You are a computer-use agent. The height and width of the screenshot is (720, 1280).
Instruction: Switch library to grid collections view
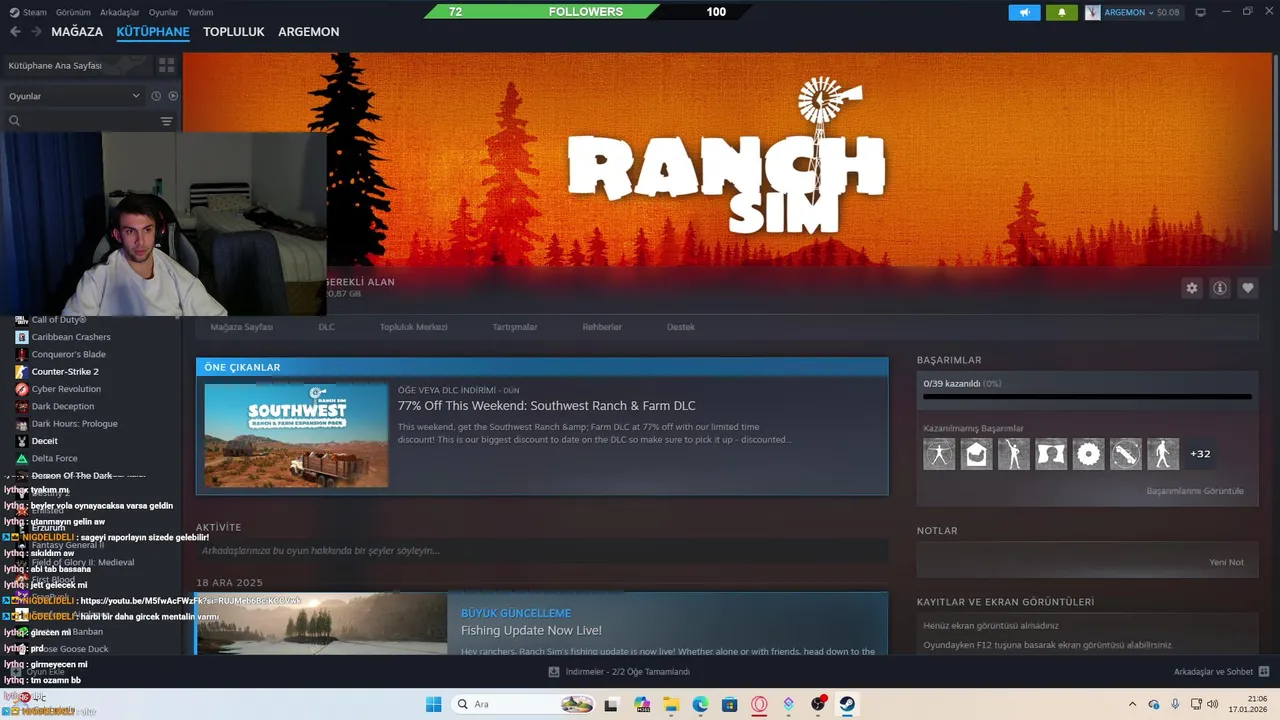click(x=166, y=65)
